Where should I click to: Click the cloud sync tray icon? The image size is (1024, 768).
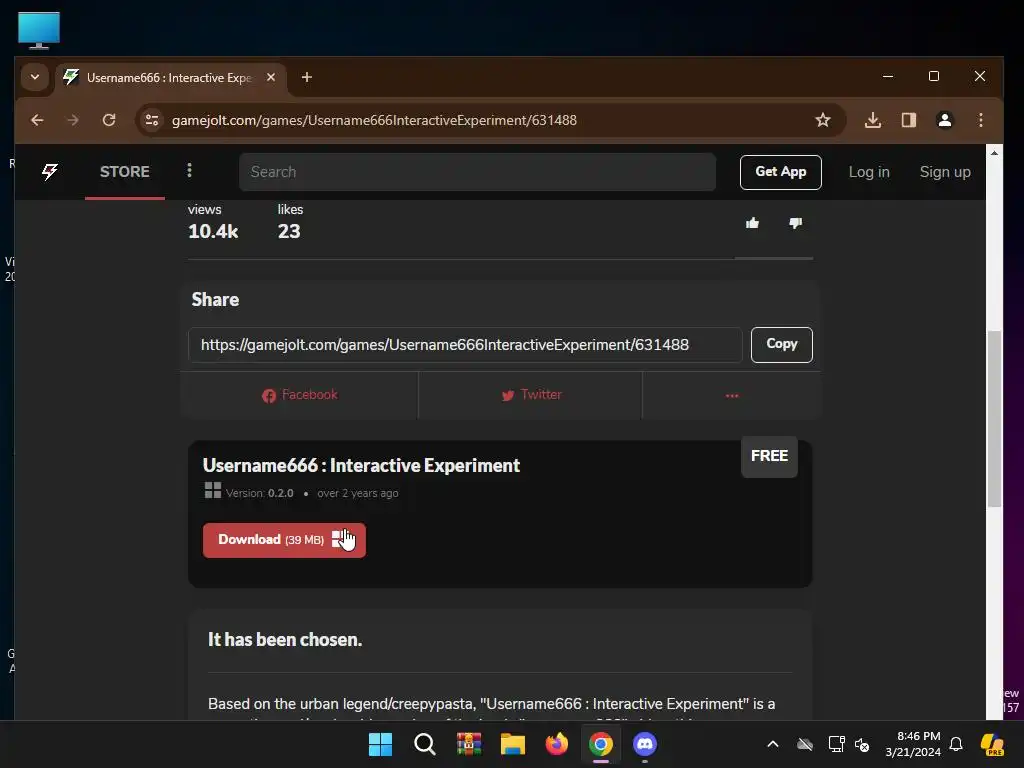pyautogui.click(x=805, y=744)
